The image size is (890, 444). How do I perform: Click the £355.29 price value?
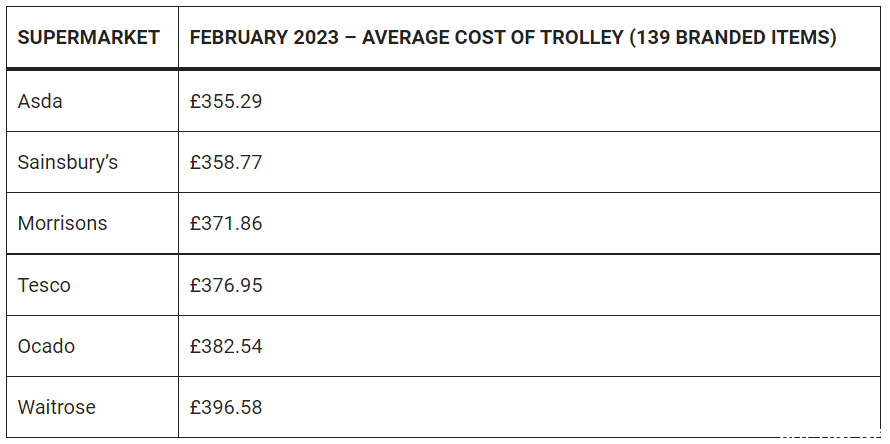coord(226,101)
